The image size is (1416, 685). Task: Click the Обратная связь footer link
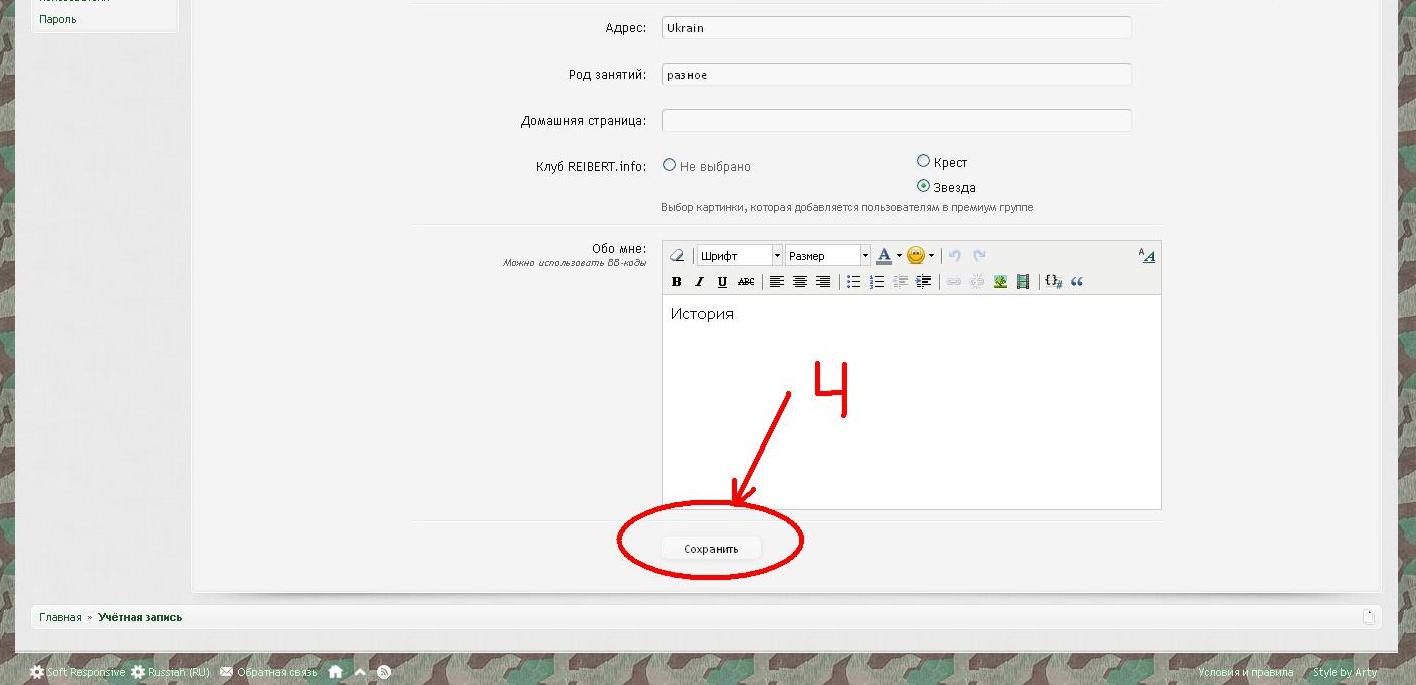(x=268, y=672)
